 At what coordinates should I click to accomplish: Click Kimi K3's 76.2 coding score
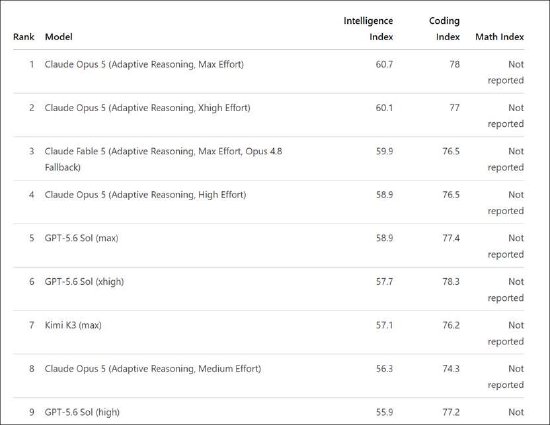click(x=451, y=325)
